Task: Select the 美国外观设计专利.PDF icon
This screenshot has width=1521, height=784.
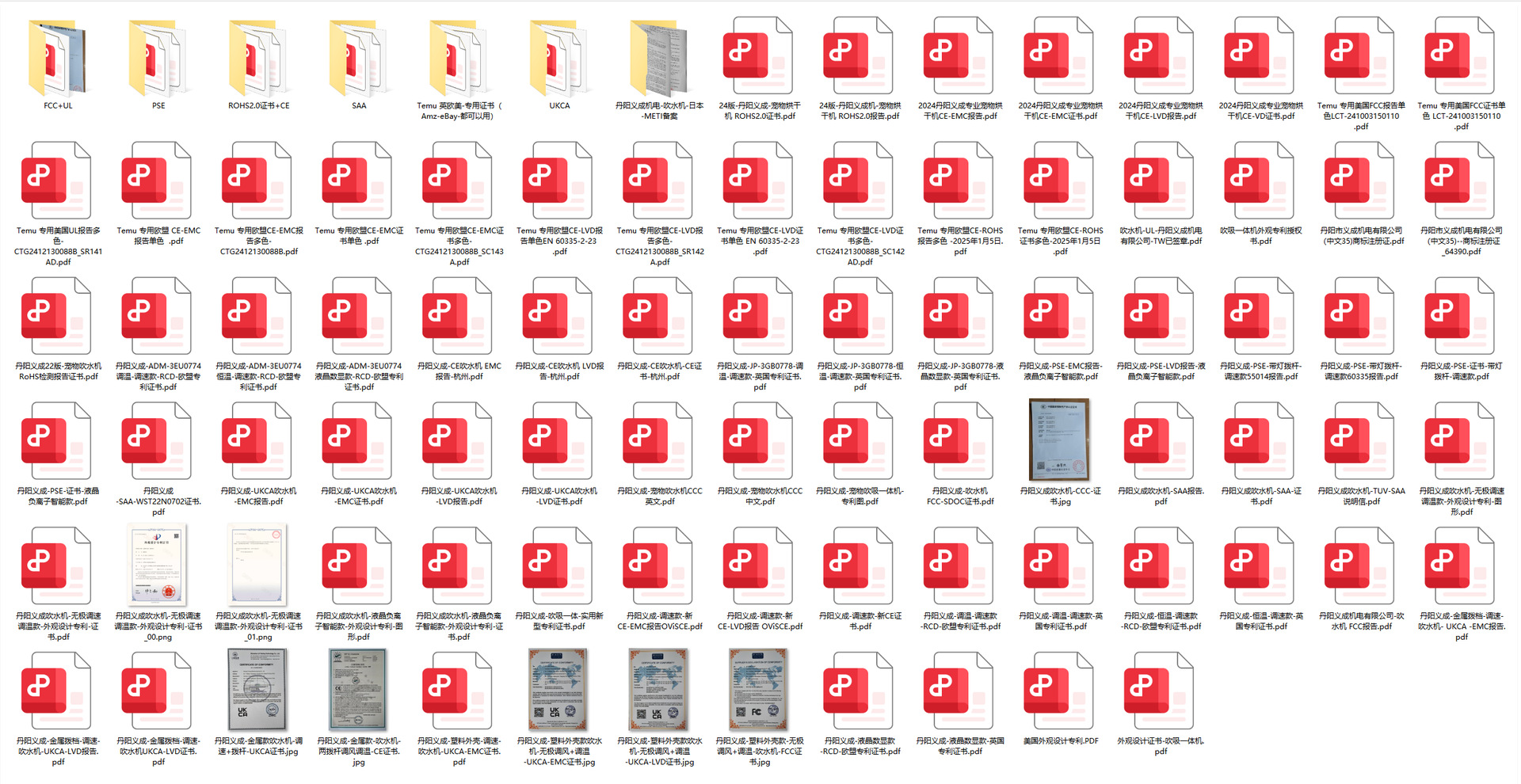Action: point(1060,692)
